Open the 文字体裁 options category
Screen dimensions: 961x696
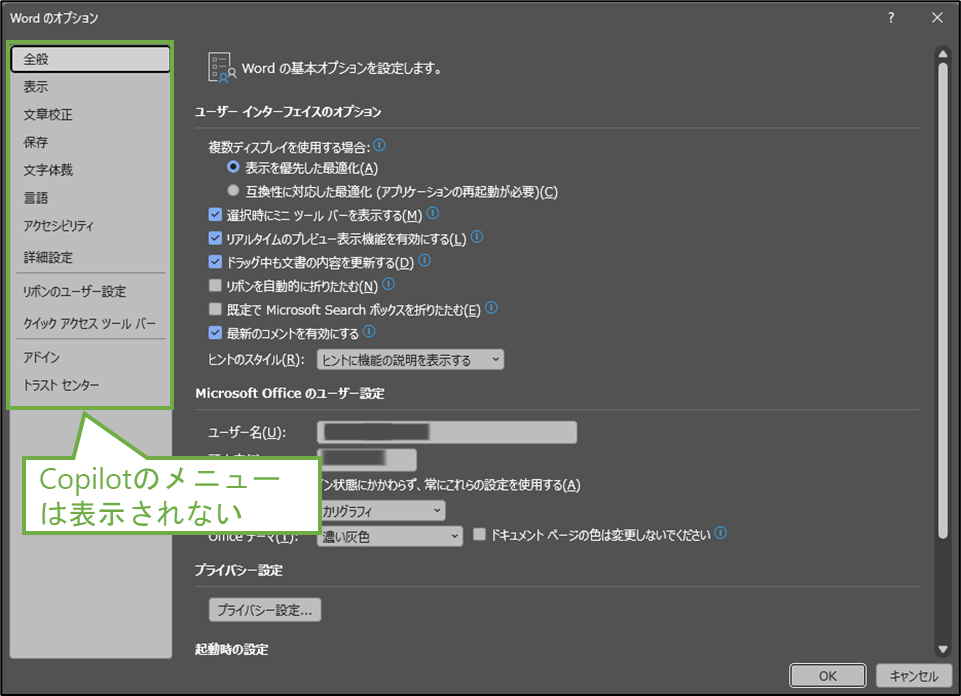[90, 170]
